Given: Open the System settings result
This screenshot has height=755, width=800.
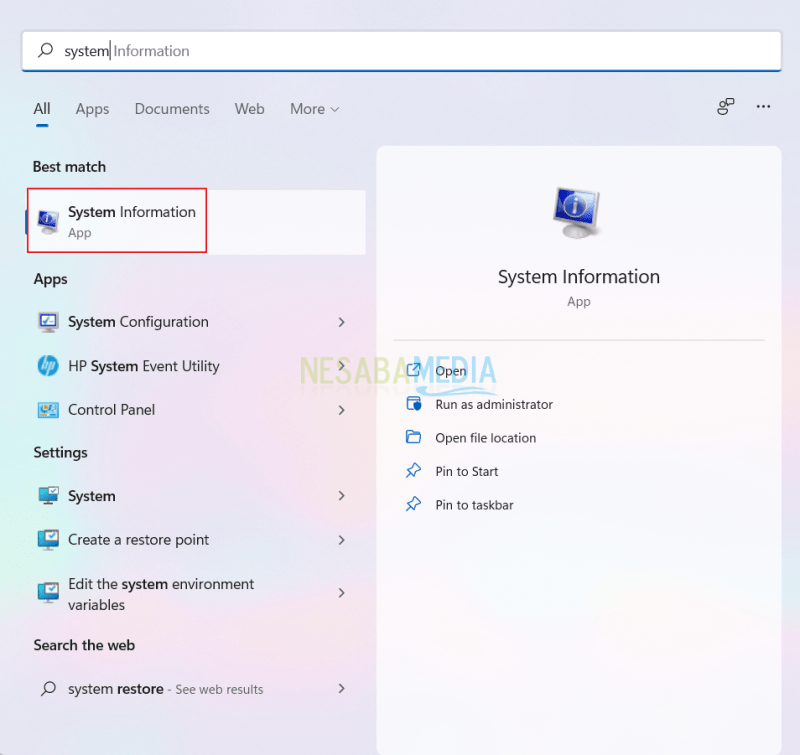Looking at the screenshot, I should (193, 495).
